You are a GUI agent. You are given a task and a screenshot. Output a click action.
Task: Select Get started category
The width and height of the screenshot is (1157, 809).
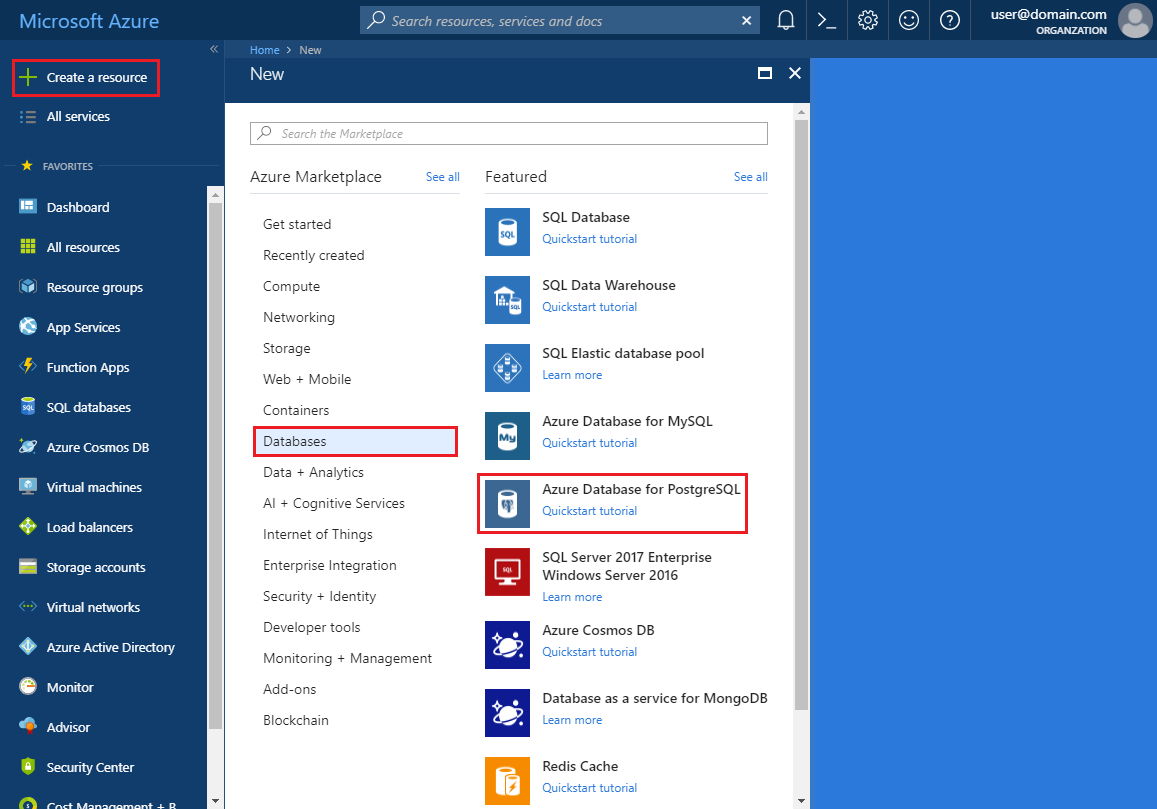click(x=297, y=224)
